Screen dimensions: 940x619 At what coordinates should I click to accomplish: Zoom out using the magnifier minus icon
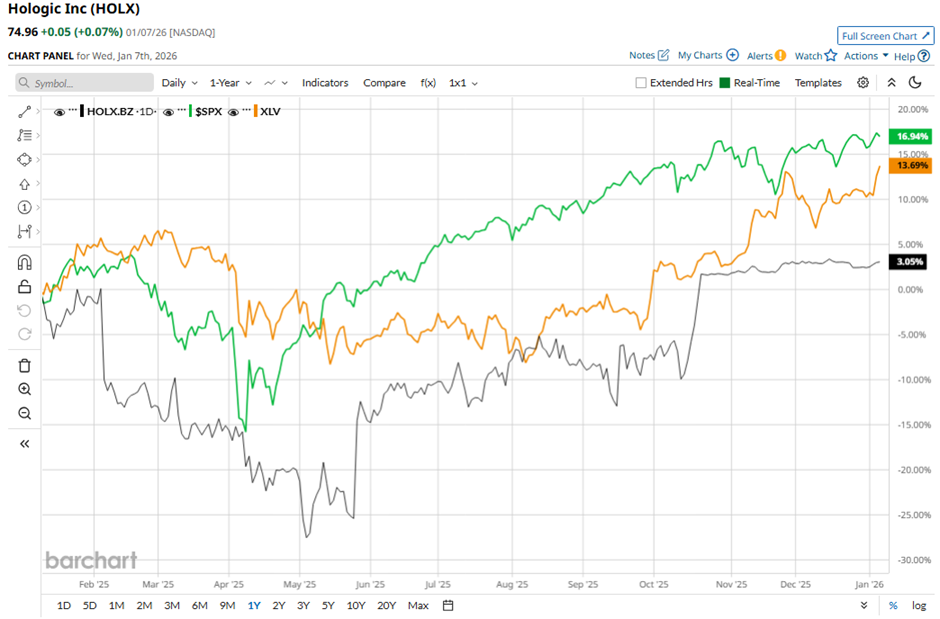25,413
